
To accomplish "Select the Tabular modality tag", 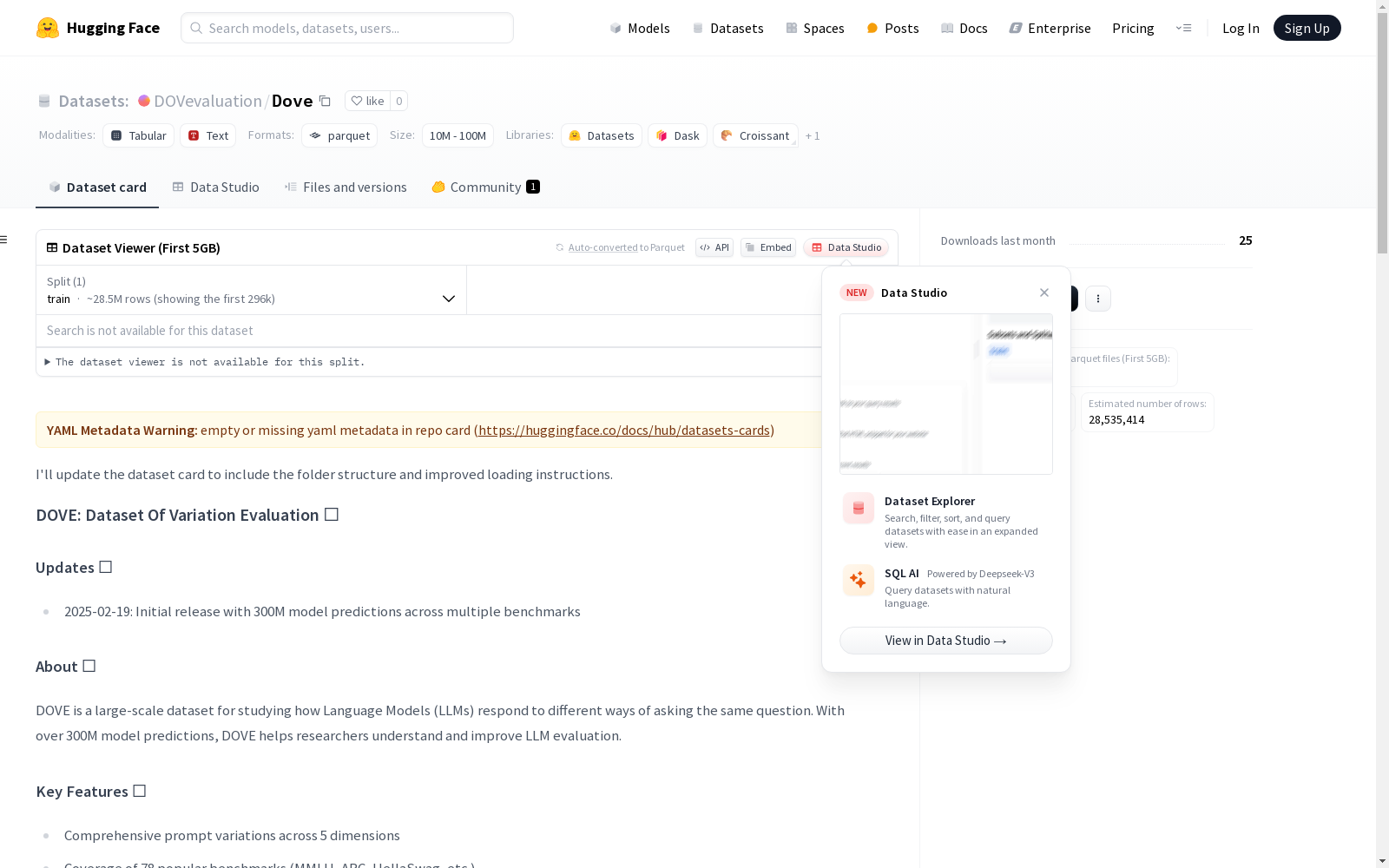I will [138, 135].
